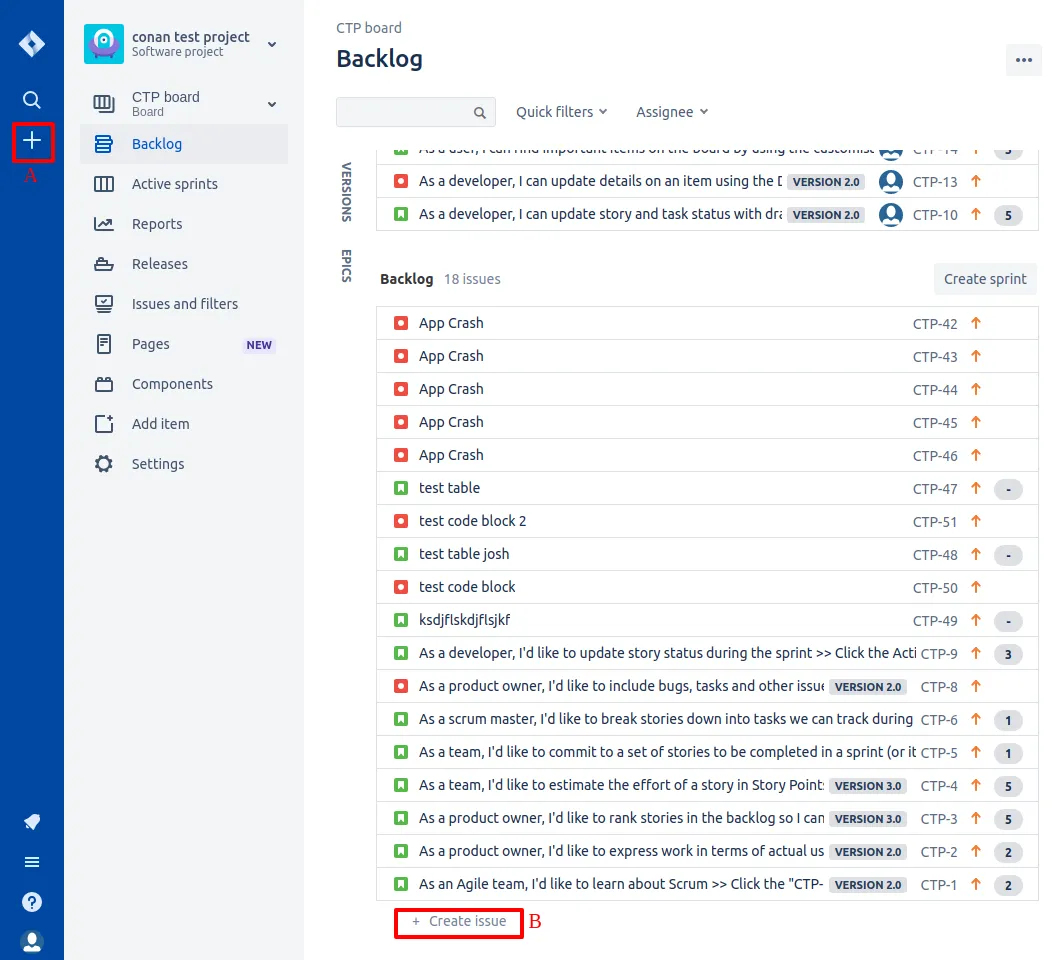1059x960 pixels.
Task: Click VERSION 3.0 label on CTP-4
Action: 868,786
